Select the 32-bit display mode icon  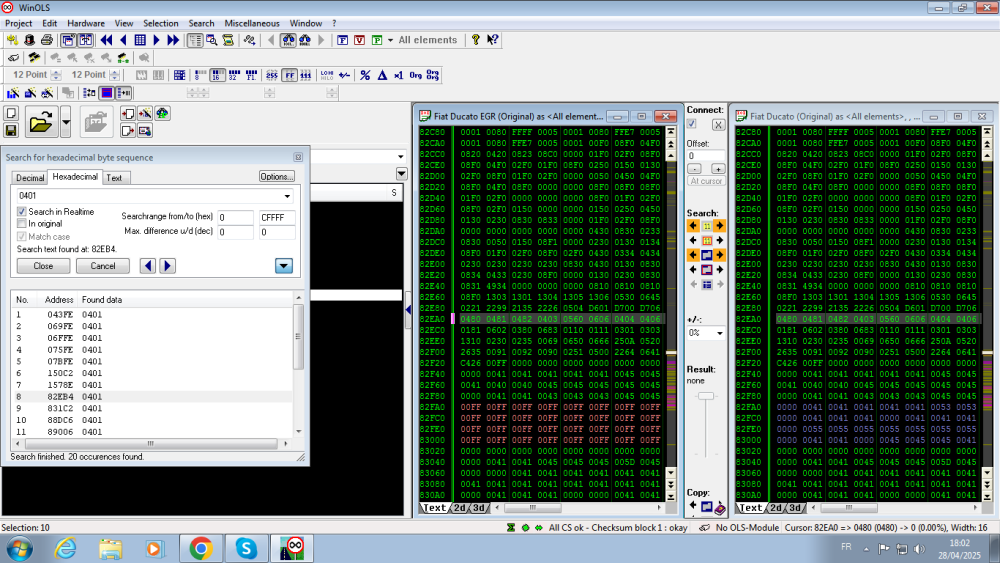tap(234, 75)
